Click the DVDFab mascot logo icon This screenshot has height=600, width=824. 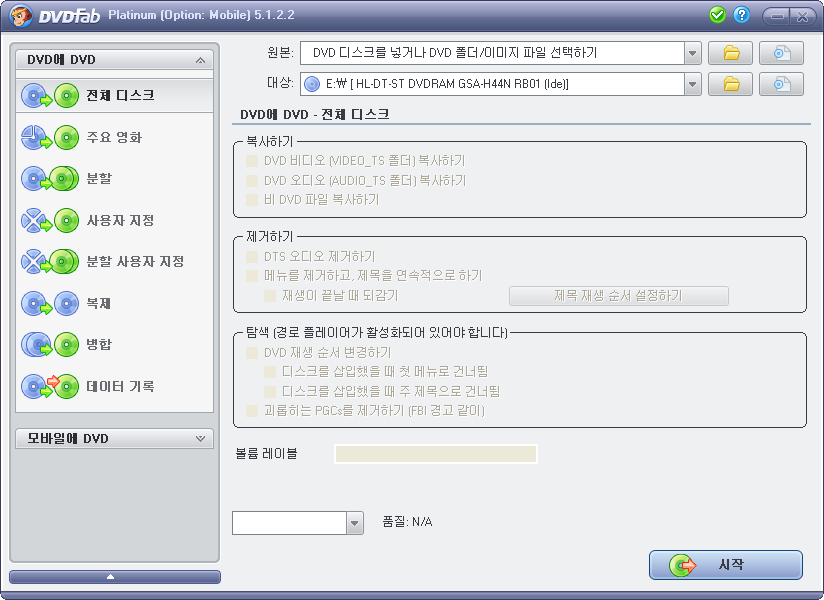21,15
